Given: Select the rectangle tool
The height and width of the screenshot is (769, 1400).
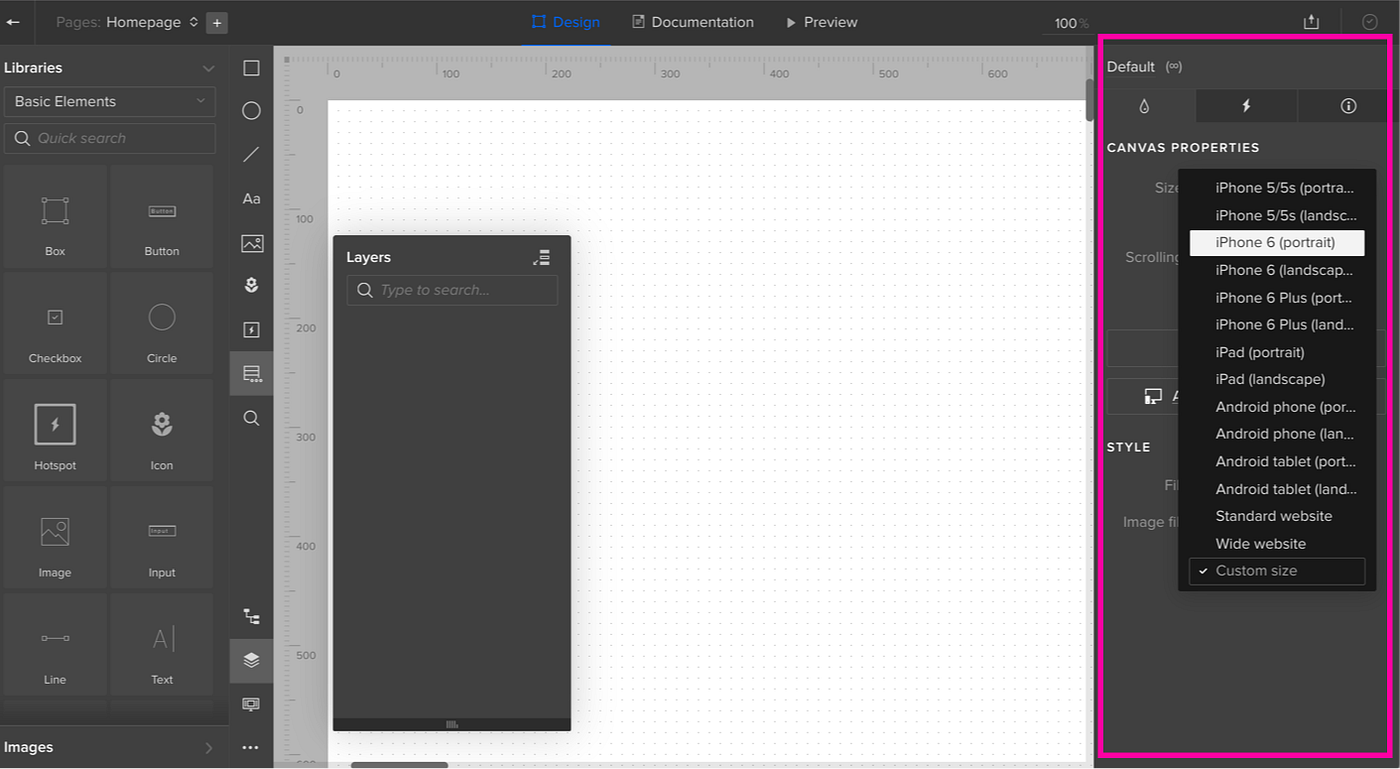Looking at the screenshot, I should coord(251,68).
